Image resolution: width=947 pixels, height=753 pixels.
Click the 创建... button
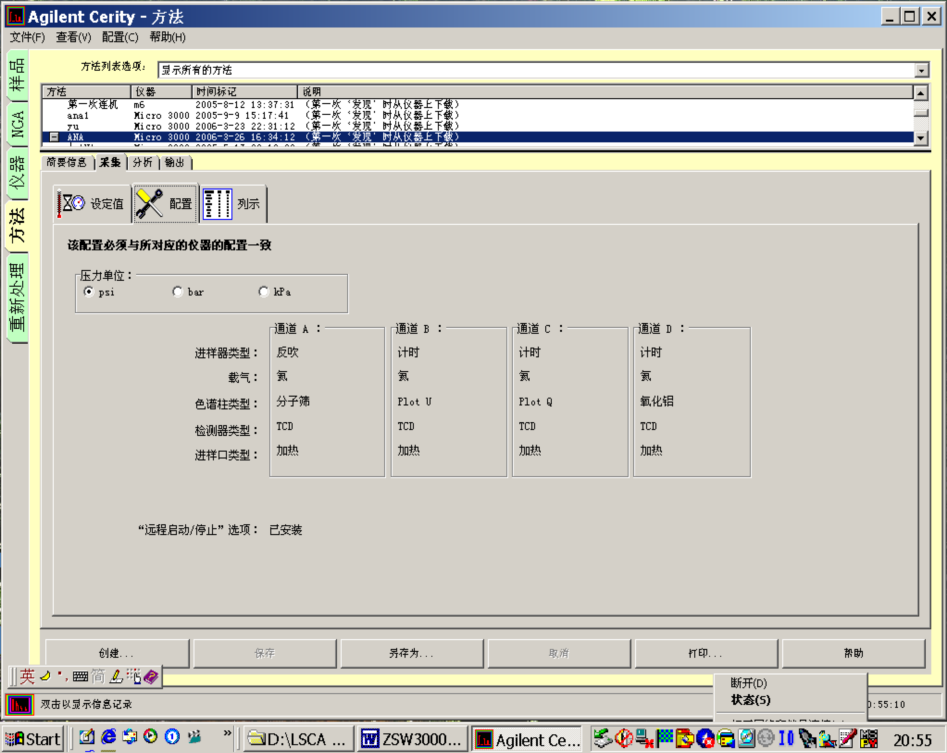pyautogui.click(x=117, y=653)
